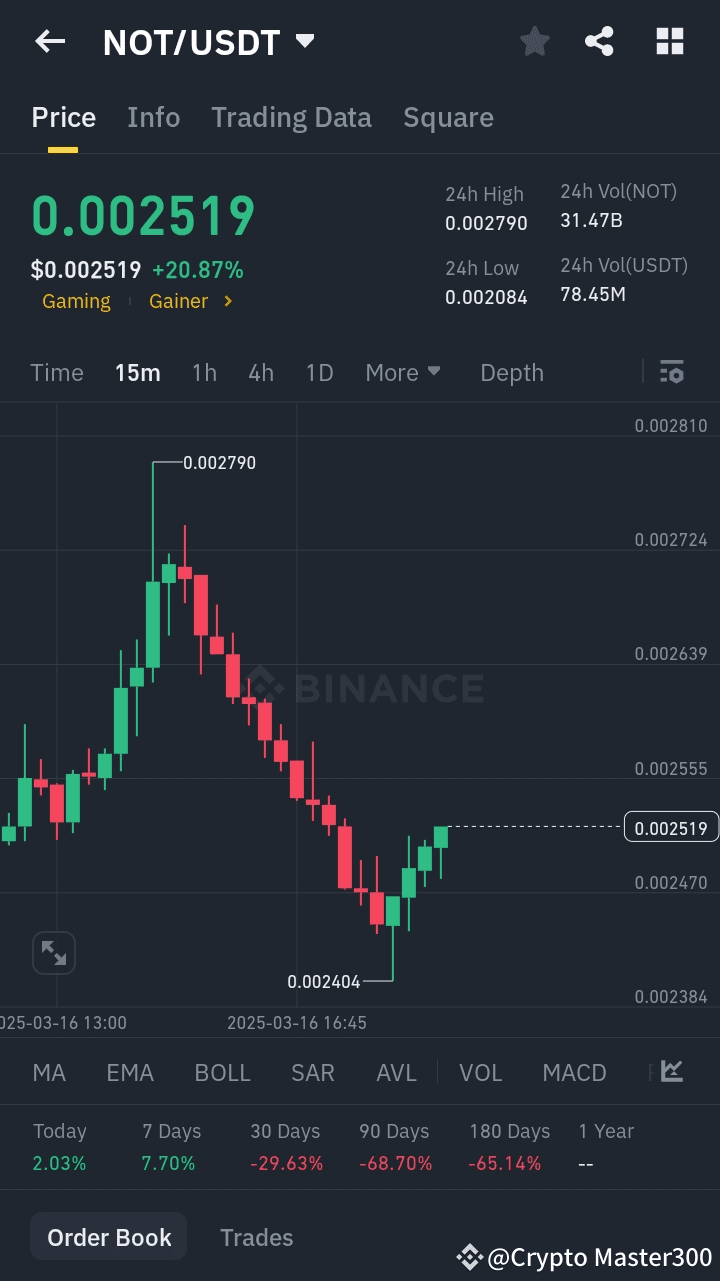Toggle the VOL sub-indicator
The height and width of the screenshot is (1281, 720).
pyautogui.click(x=480, y=1073)
